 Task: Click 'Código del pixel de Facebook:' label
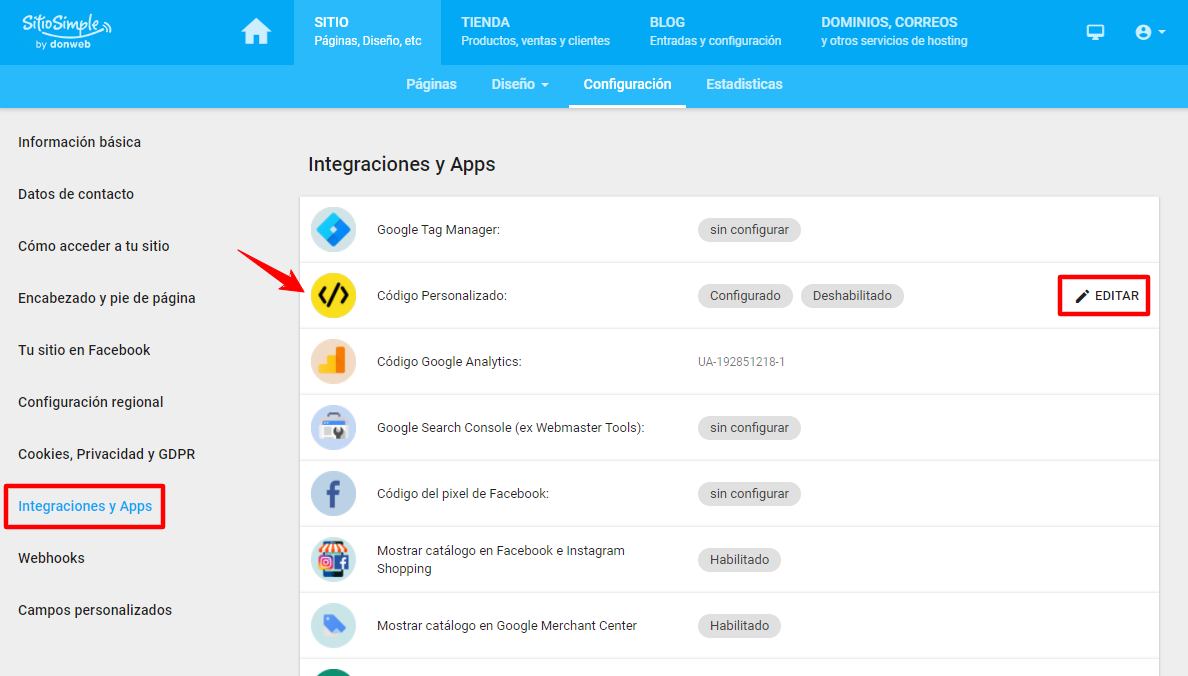coord(463,493)
